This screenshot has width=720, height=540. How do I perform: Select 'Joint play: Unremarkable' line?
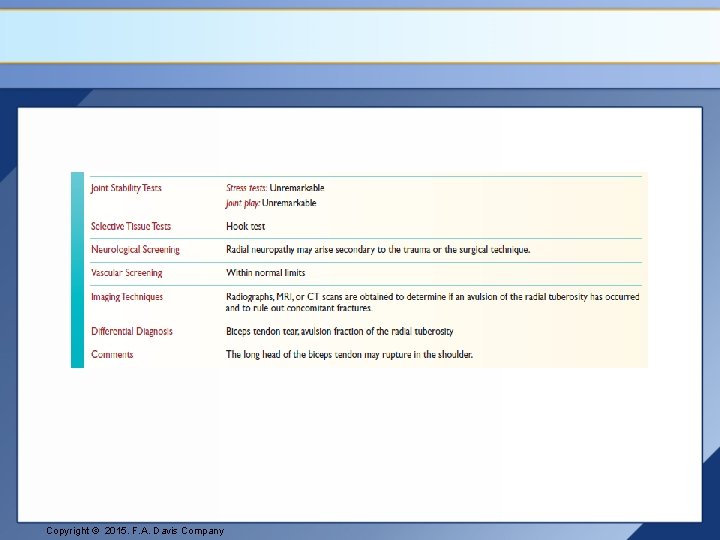(x=271, y=203)
